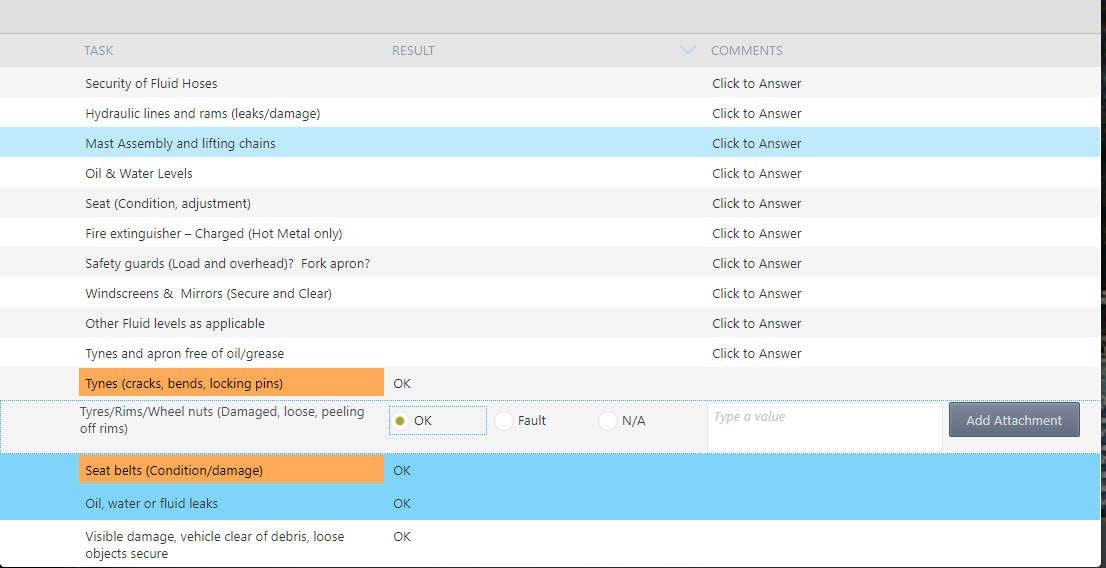
Task: Open the Result column chevron dropdown
Action: point(688,49)
